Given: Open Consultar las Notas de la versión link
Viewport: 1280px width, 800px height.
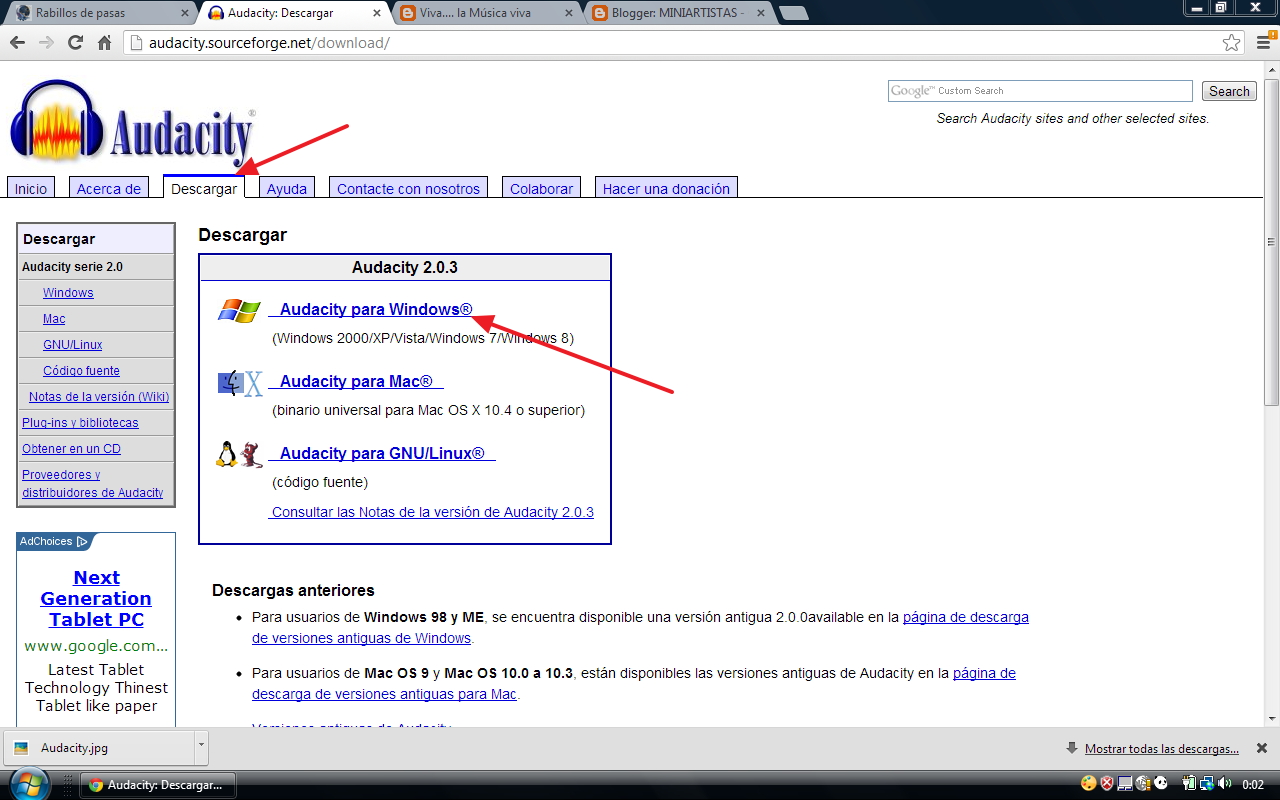Looking at the screenshot, I should pyautogui.click(x=433, y=512).
